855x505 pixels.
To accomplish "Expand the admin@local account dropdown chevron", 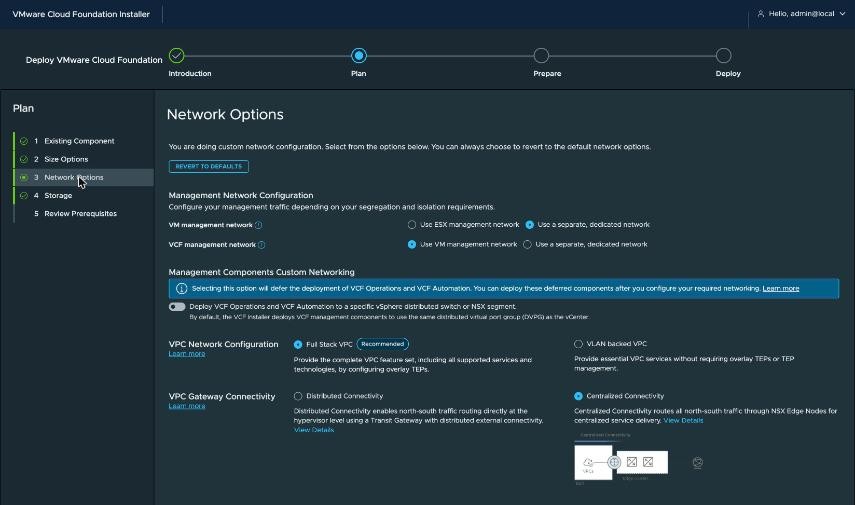I will 842,14.
